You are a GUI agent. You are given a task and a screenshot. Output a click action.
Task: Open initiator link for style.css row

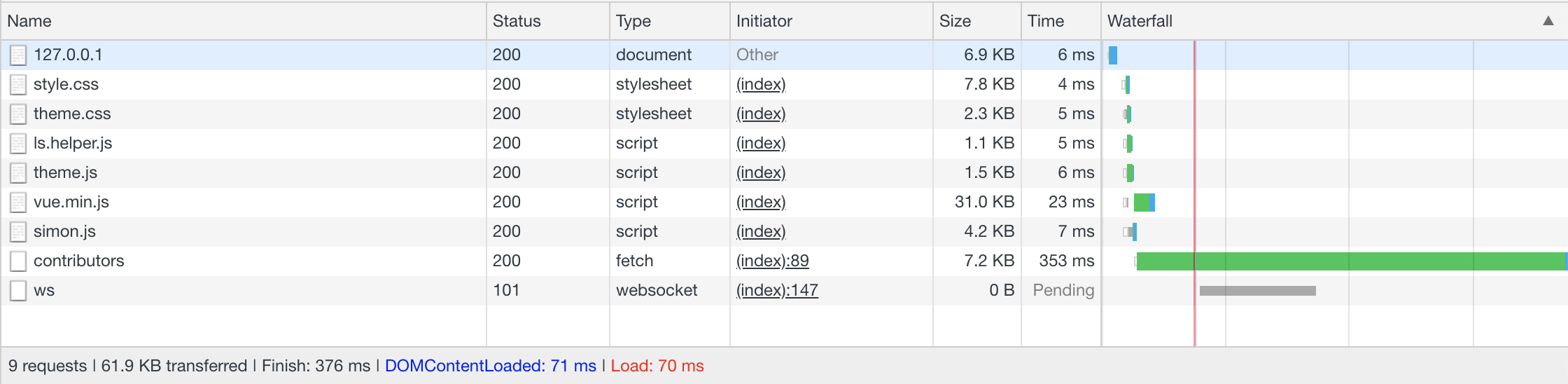tap(761, 84)
